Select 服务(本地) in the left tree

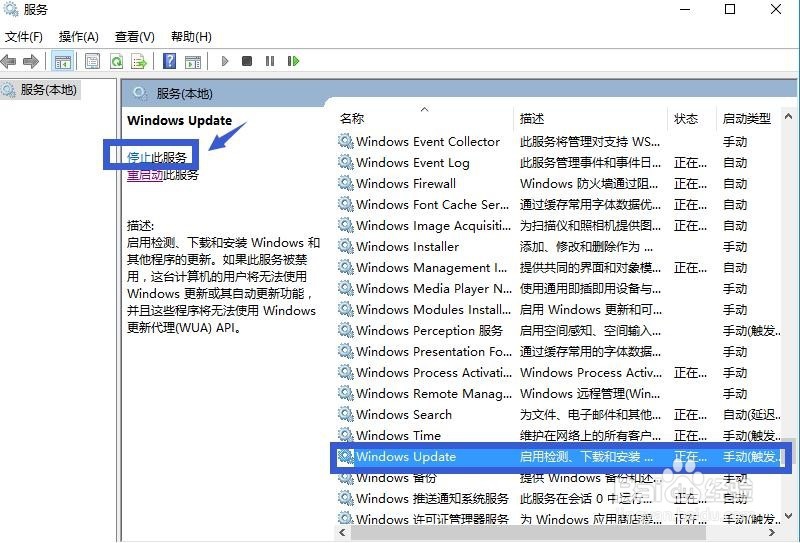point(48,90)
